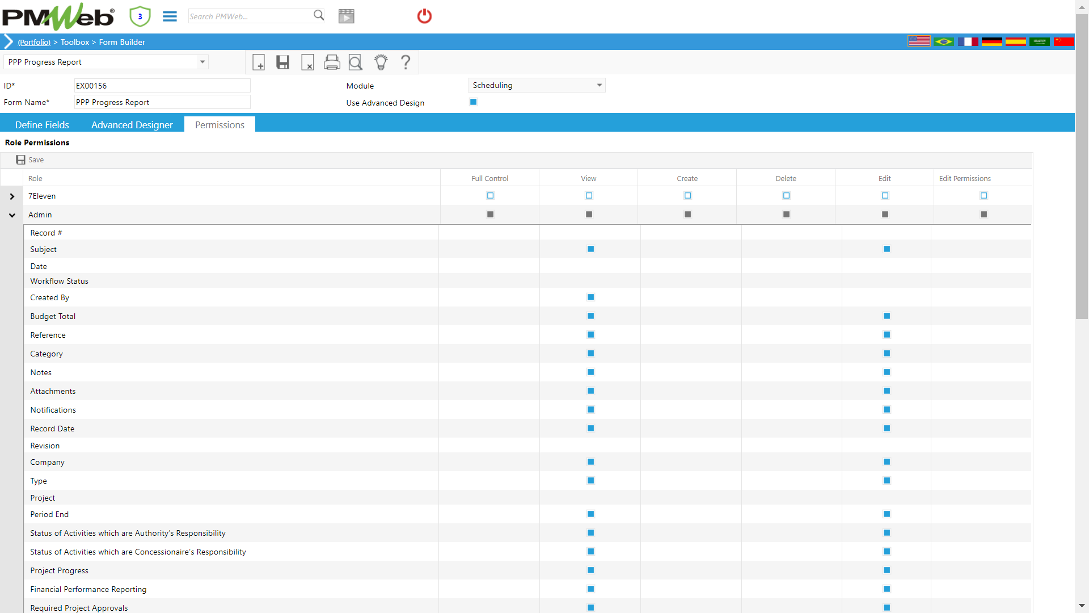This screenshot has height=614, width=1089.
Task: Toggle Edit checkbox for Record Date field
Action: [887, 429]
